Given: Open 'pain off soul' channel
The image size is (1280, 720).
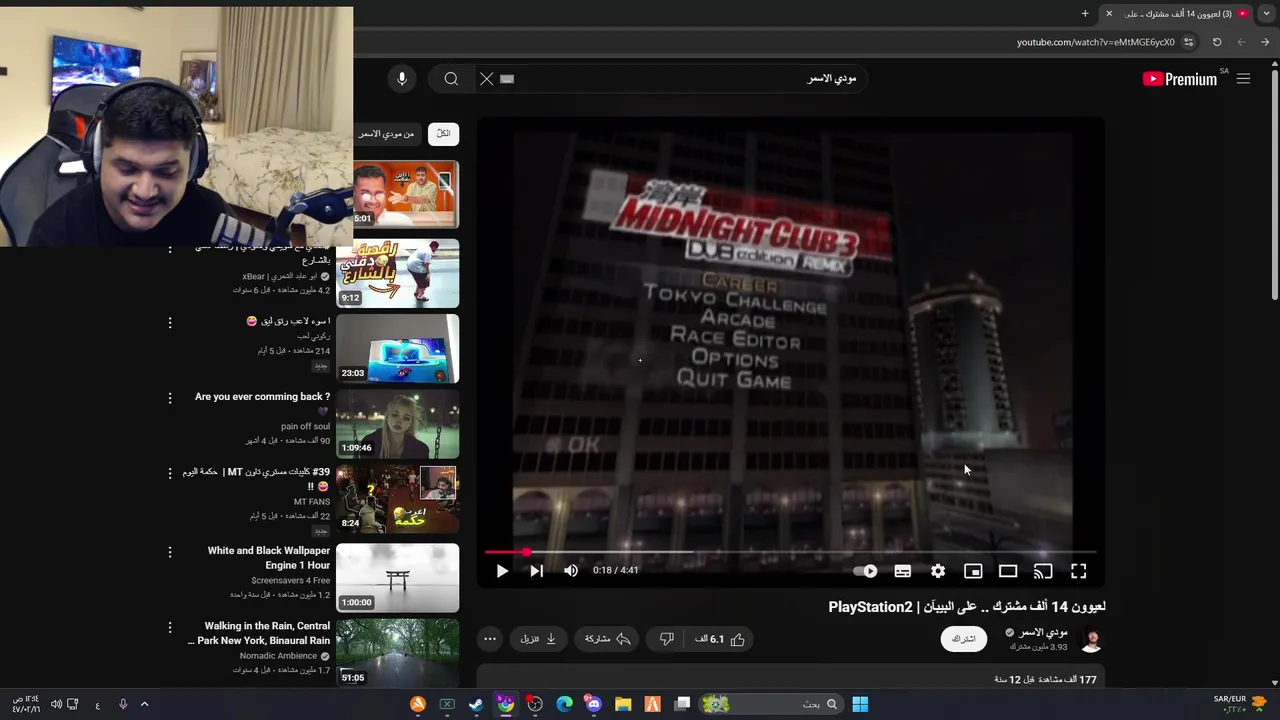Looking at the screenshot, I should (x=305, y=426).
